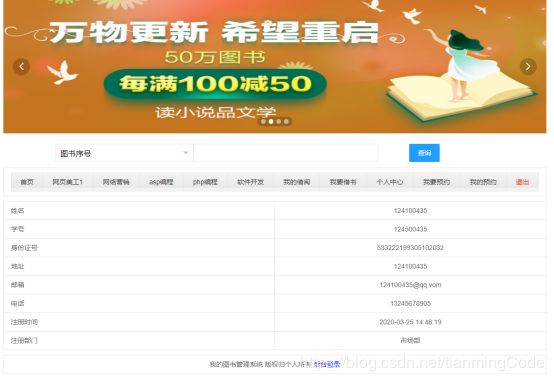
Task: Click the red 退出 logout link
Action: click(x=522, y=182)
